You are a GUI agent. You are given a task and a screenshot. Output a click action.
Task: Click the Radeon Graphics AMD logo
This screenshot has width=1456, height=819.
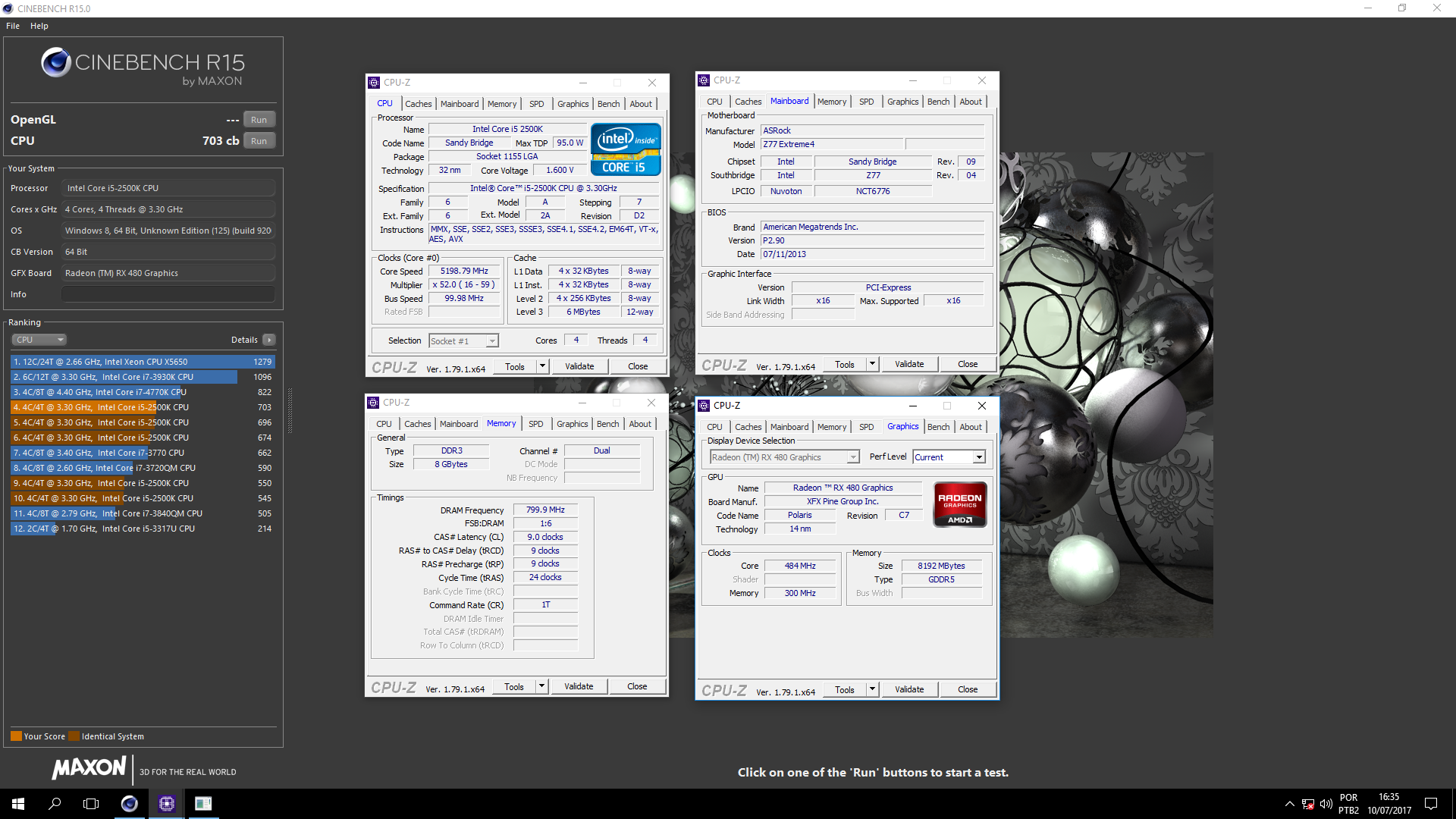coord(960,504)
